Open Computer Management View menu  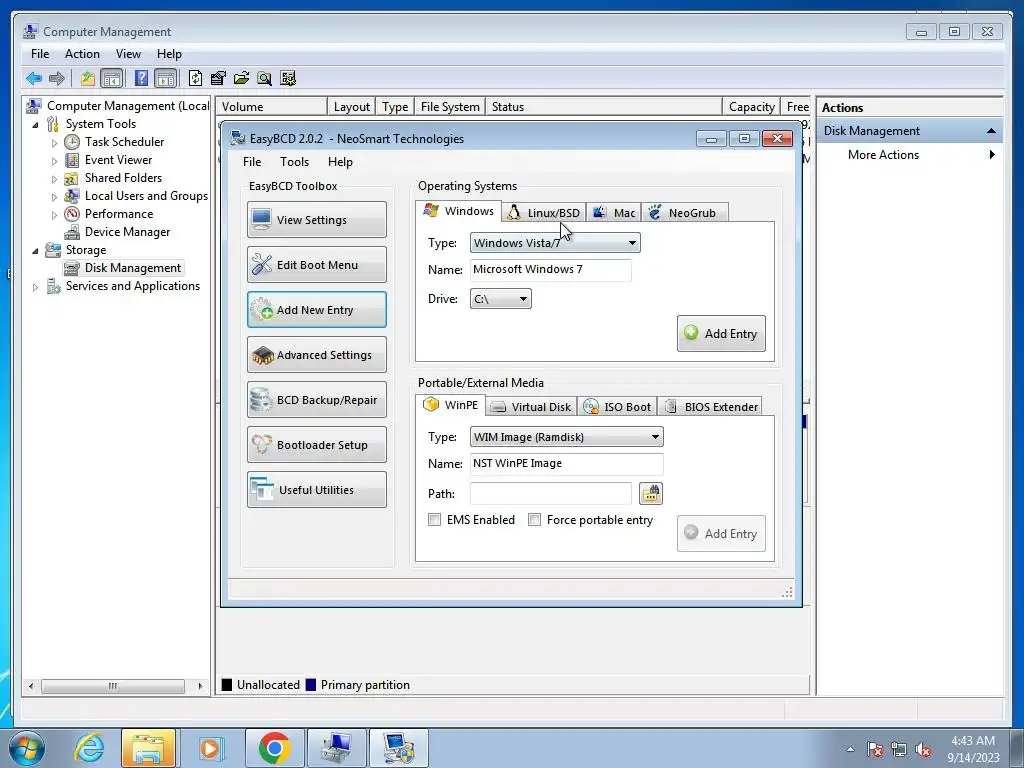[128, 54]
